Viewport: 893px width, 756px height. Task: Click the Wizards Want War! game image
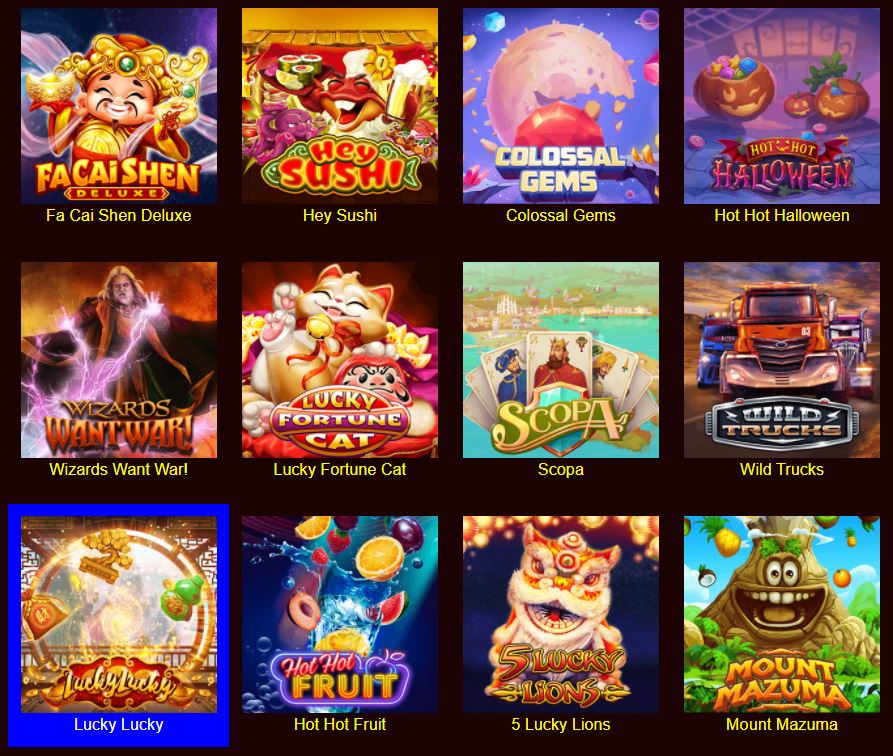[x=118, y=360]
